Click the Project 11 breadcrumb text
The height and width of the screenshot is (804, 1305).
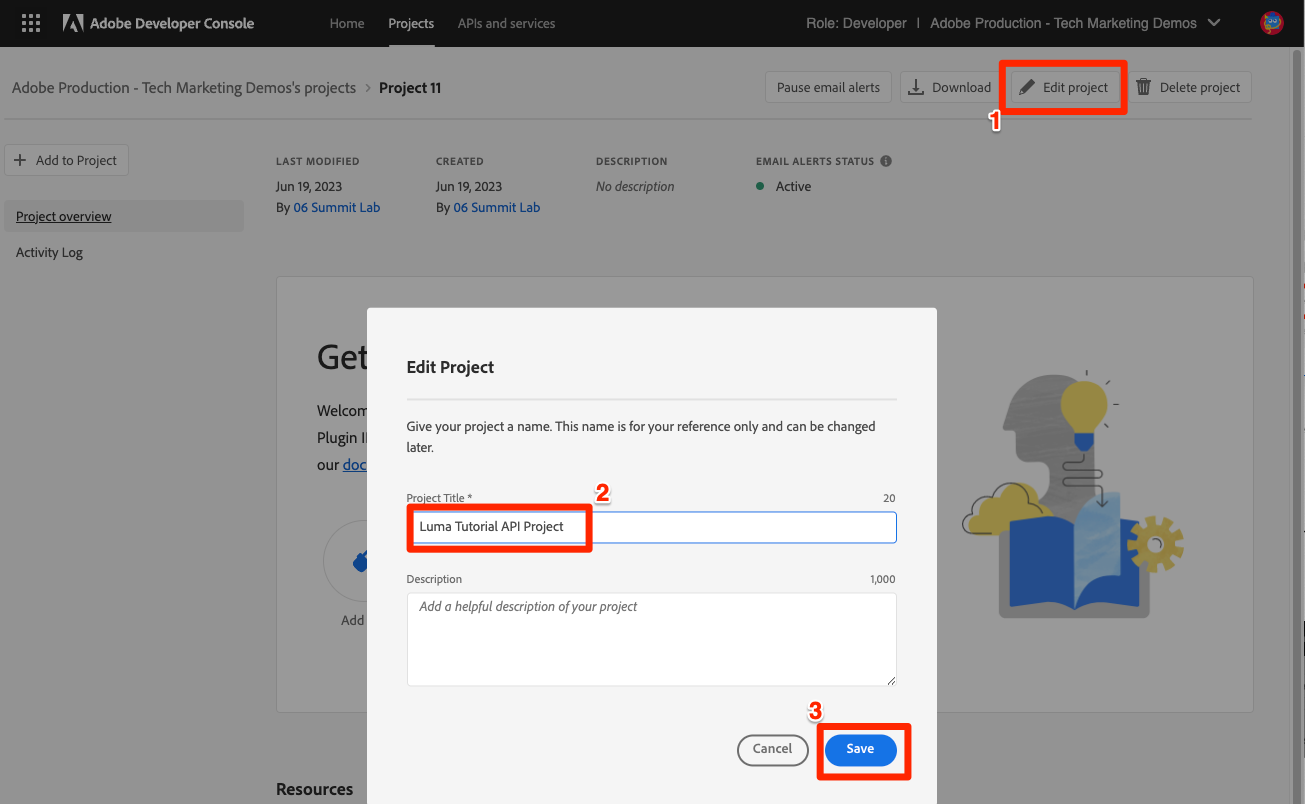(x=410, y=88)
